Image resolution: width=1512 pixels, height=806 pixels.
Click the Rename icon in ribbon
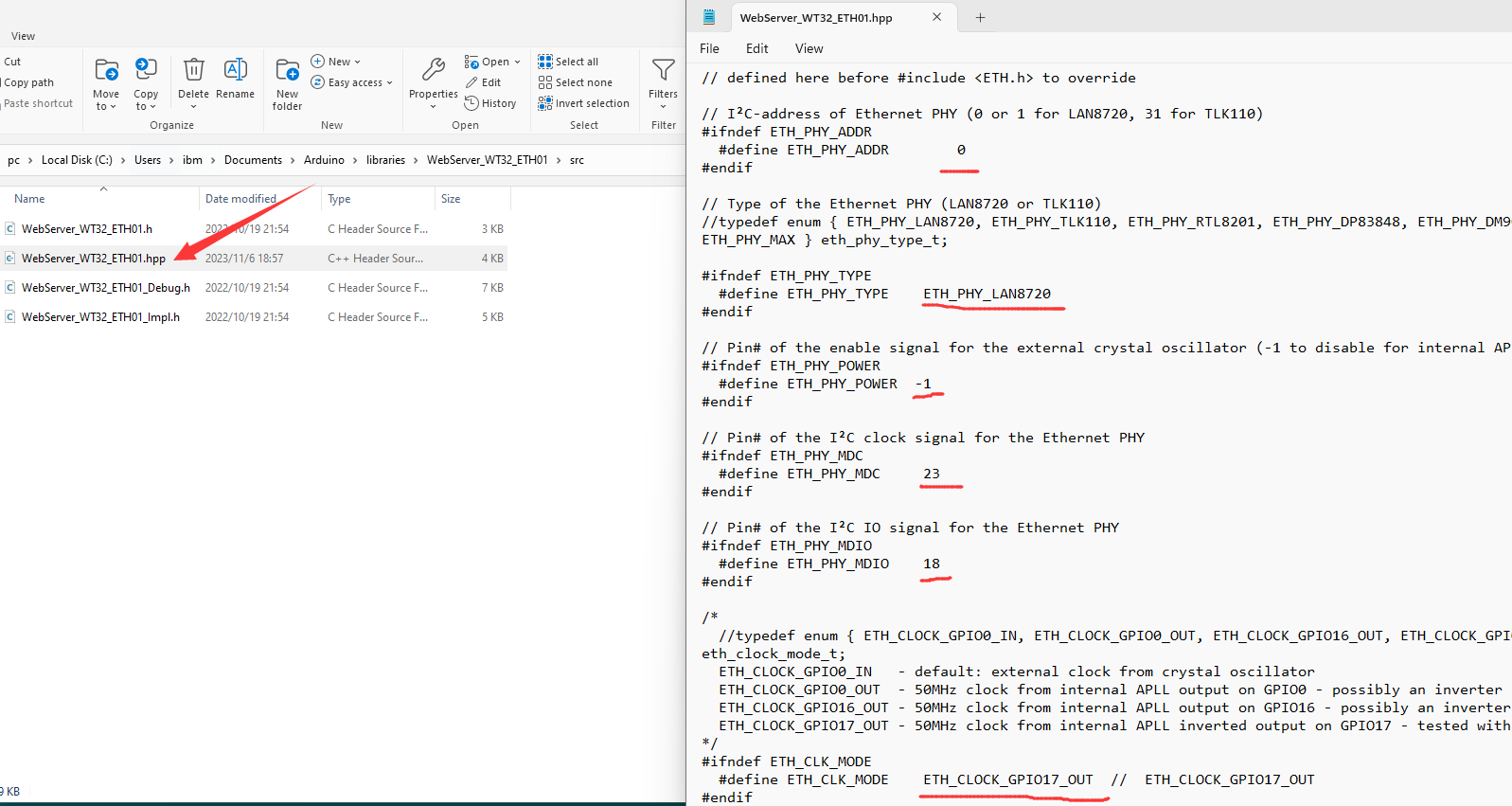(x=235, y=71)
